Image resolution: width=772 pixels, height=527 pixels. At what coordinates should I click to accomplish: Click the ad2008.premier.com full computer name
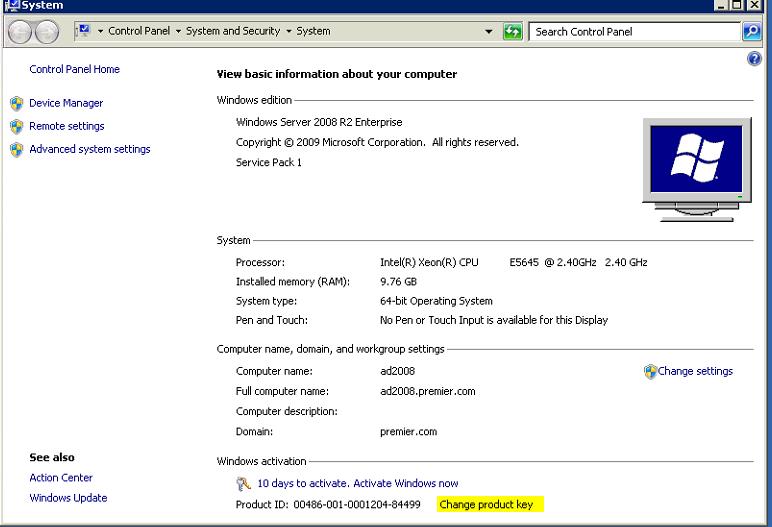pos(428,392)
